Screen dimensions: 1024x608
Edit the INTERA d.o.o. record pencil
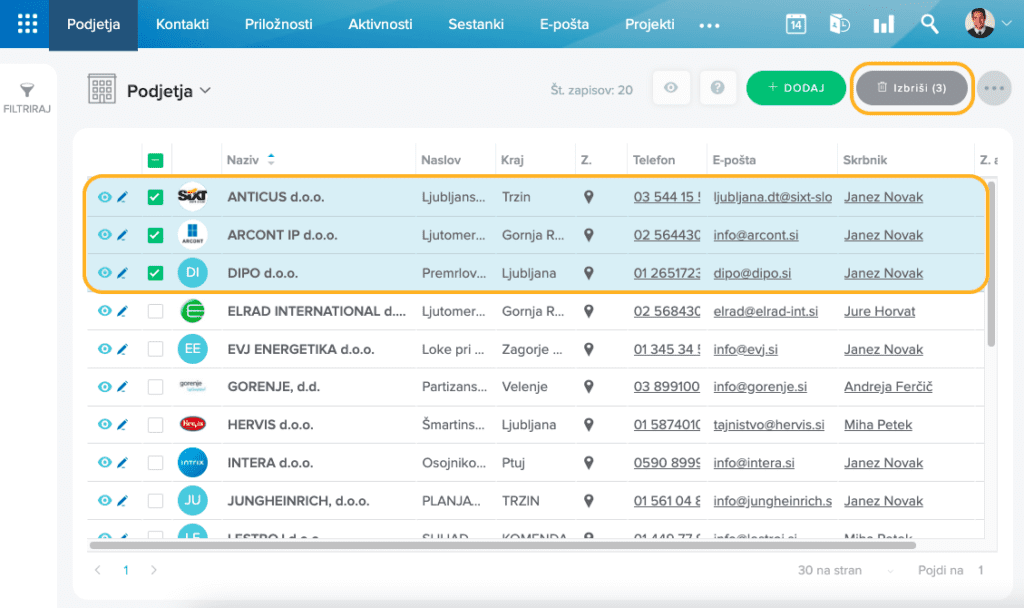(x=122, y=462)
